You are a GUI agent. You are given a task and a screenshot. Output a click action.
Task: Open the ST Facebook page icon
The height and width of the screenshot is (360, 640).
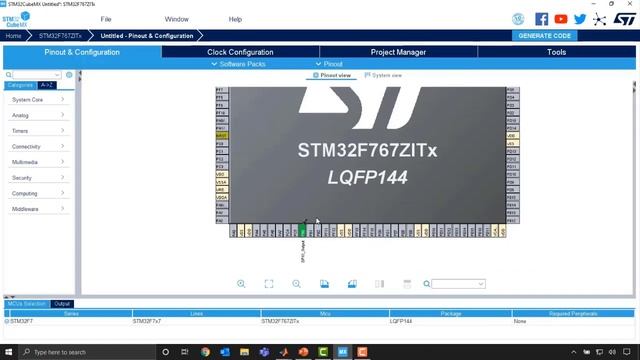[542, 19]
